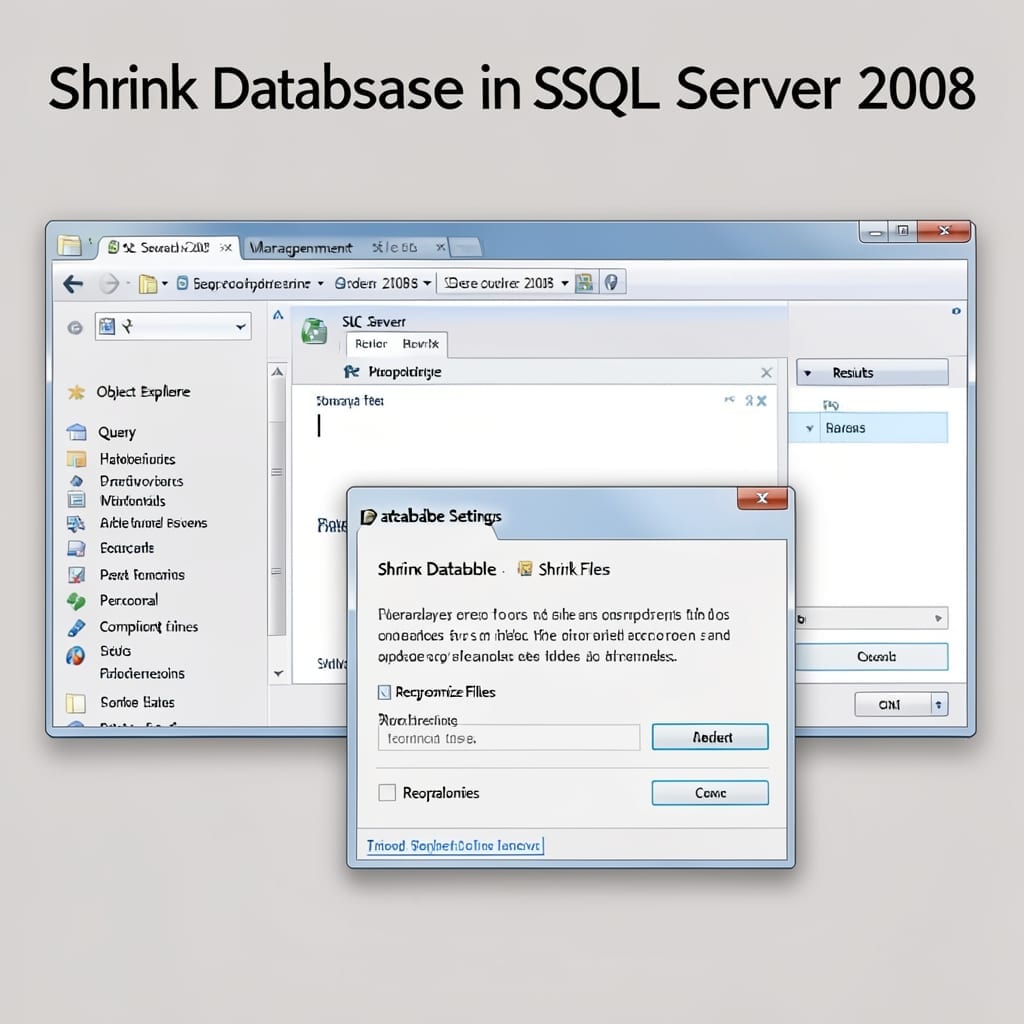Viewport: 1024px width, 1024px height.
Task: Click the icon beside Ntinfontails
Action: 76,501
